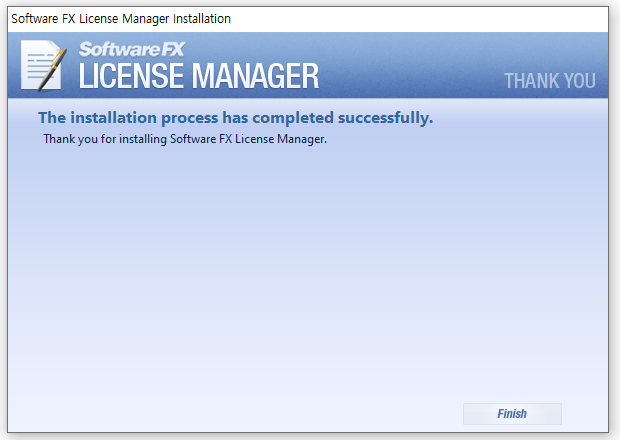Click the window title bar text
This screenshot has height=440, width=620.
pyautogui.click(x=120, y=19)
